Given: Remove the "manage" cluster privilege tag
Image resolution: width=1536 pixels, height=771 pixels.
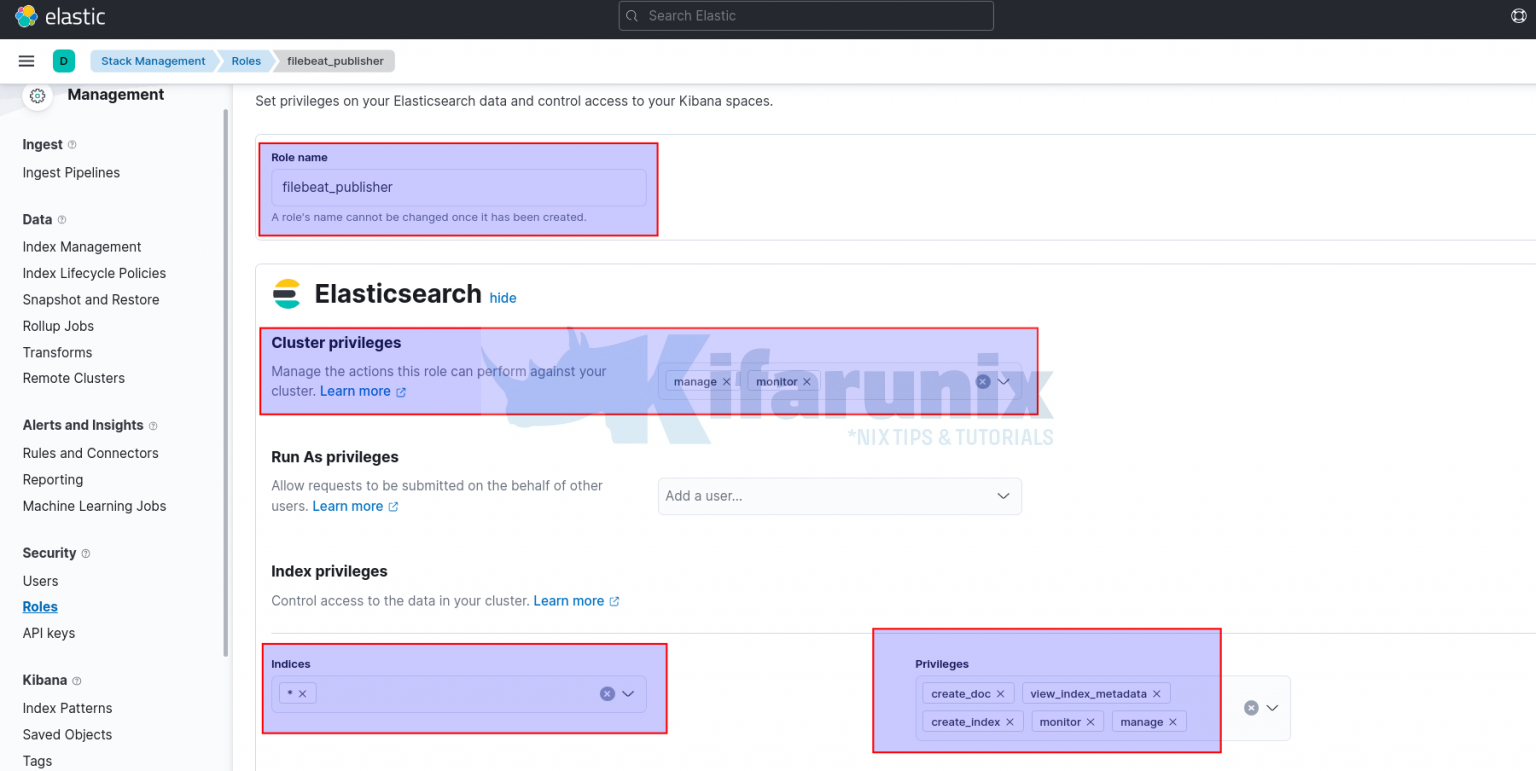Looking at the screenshot, I should point(727,381).
